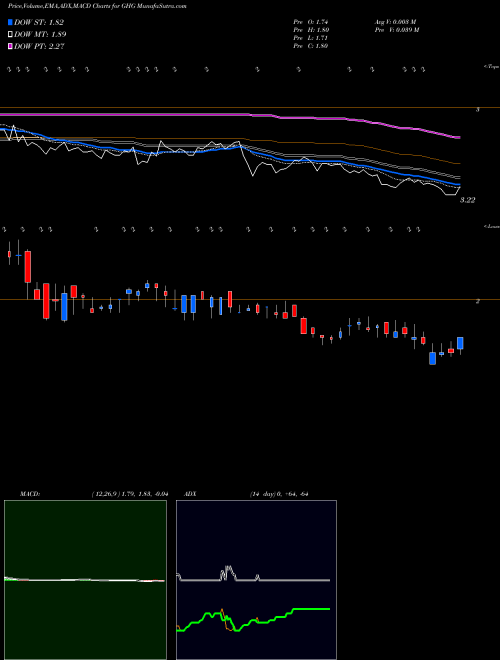Select the 'DOW ST: 1.82' legend label
This screenshot has width=500, height=660.
(39, 22)
